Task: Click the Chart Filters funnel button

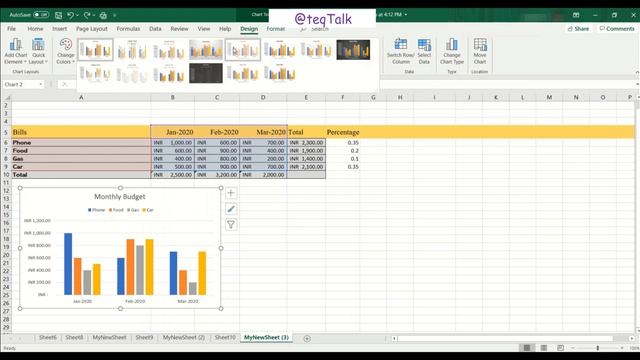Action: click(x=231, y=224)
